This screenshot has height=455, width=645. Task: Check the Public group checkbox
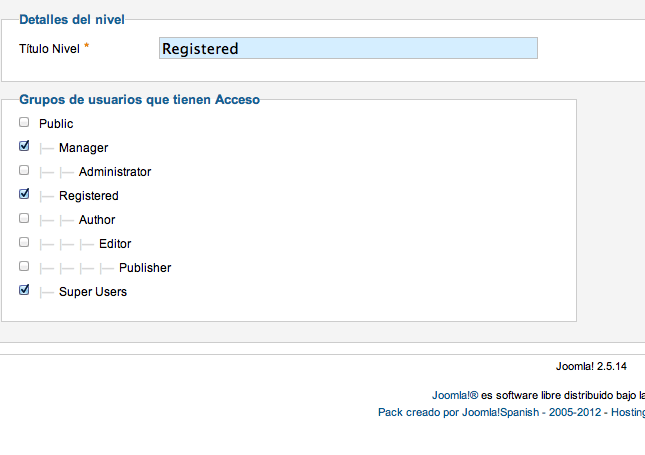pos(24,122)
